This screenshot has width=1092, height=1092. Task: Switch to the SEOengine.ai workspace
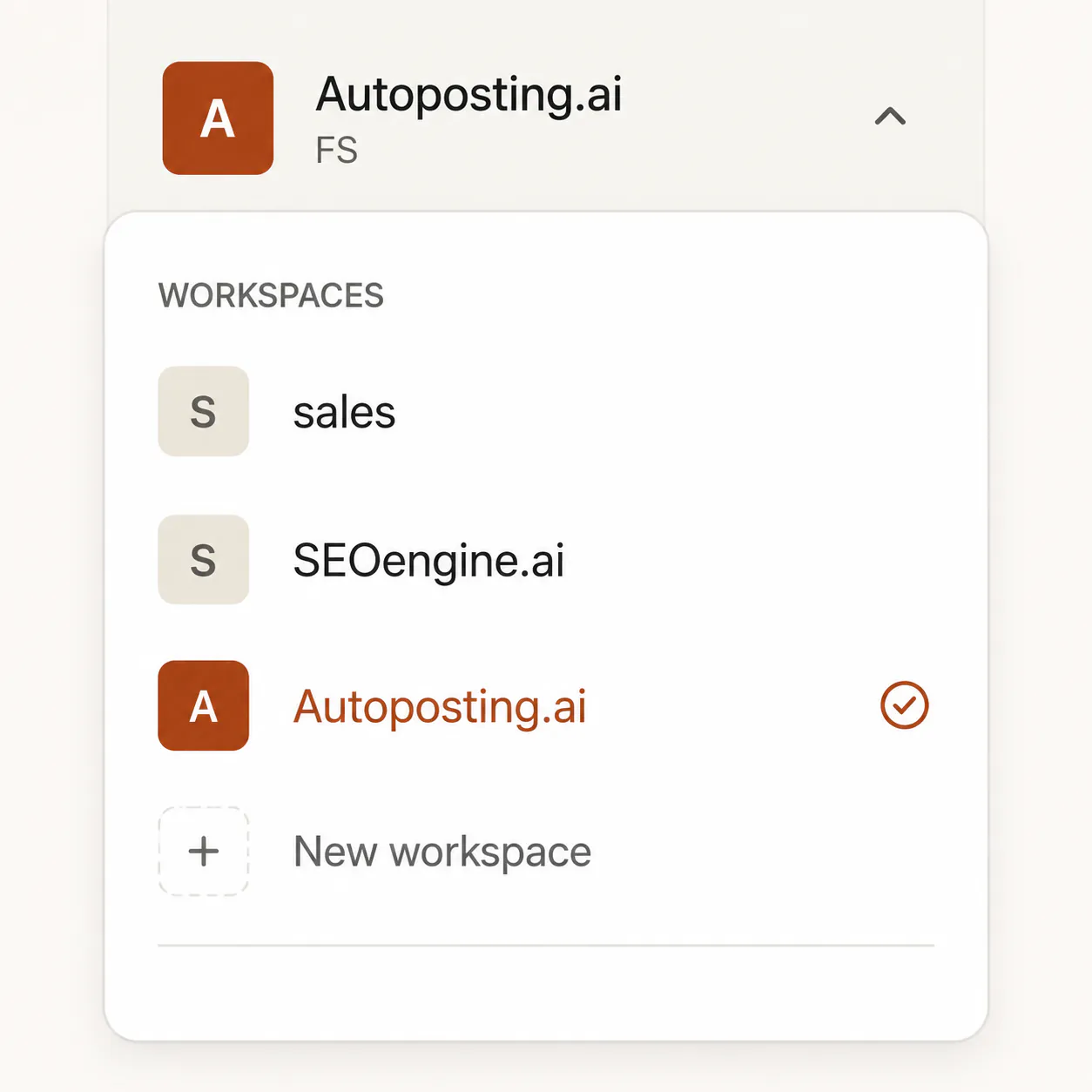[x=545, y=559]
